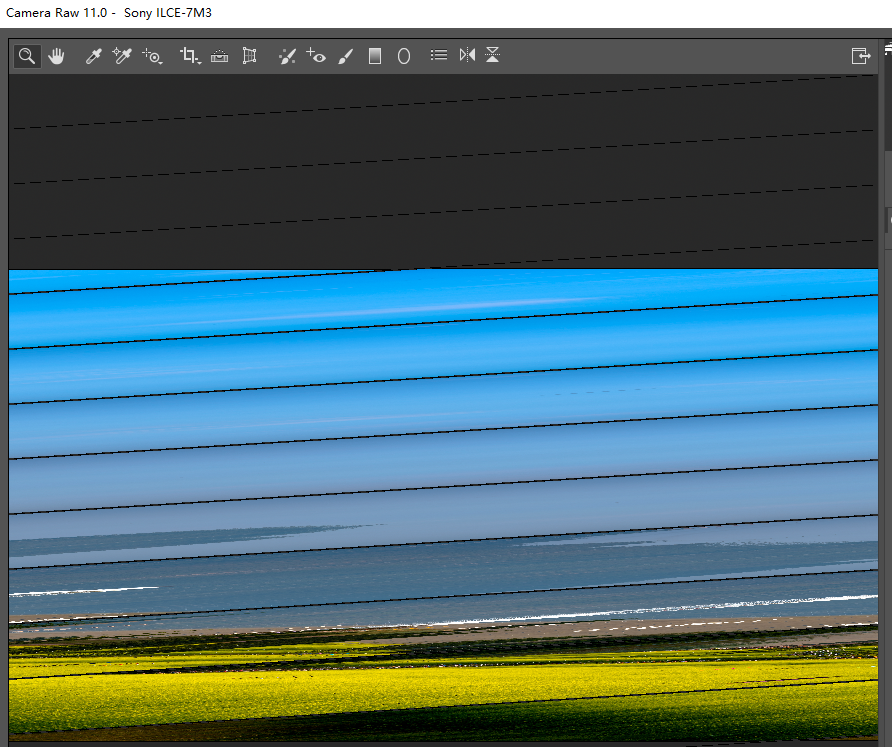Image resolution: width=892 pixels, height=747 pixels.
Task: Activate the Straighten tool
Action: tap(219, 56)
